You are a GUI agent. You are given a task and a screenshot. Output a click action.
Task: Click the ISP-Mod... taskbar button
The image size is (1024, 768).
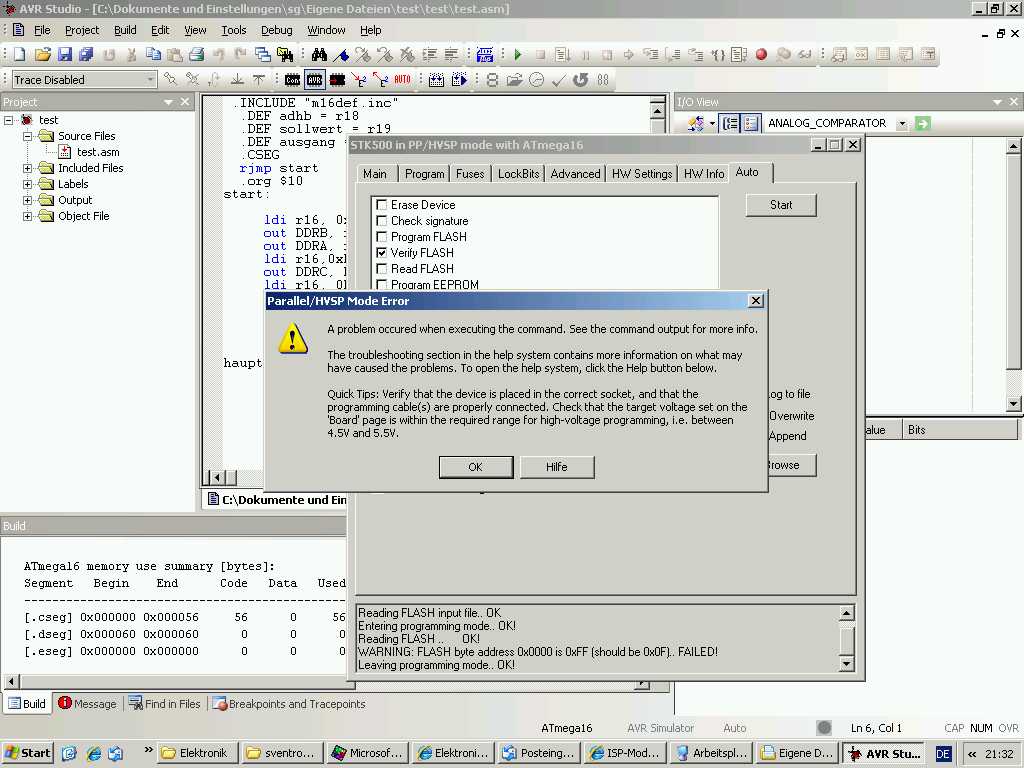click(626, 753)
